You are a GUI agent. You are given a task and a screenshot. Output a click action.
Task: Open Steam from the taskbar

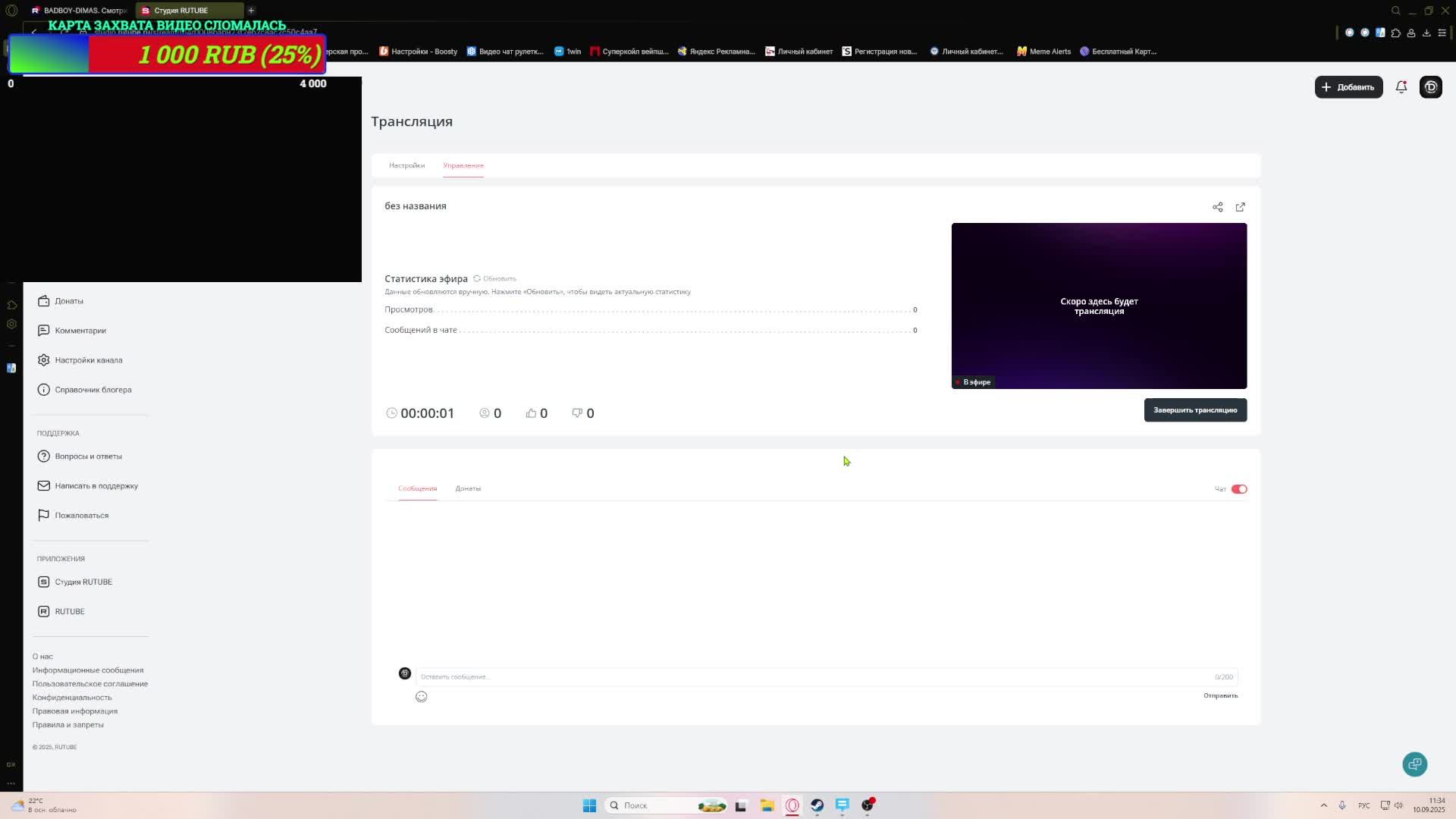point(817,805)
